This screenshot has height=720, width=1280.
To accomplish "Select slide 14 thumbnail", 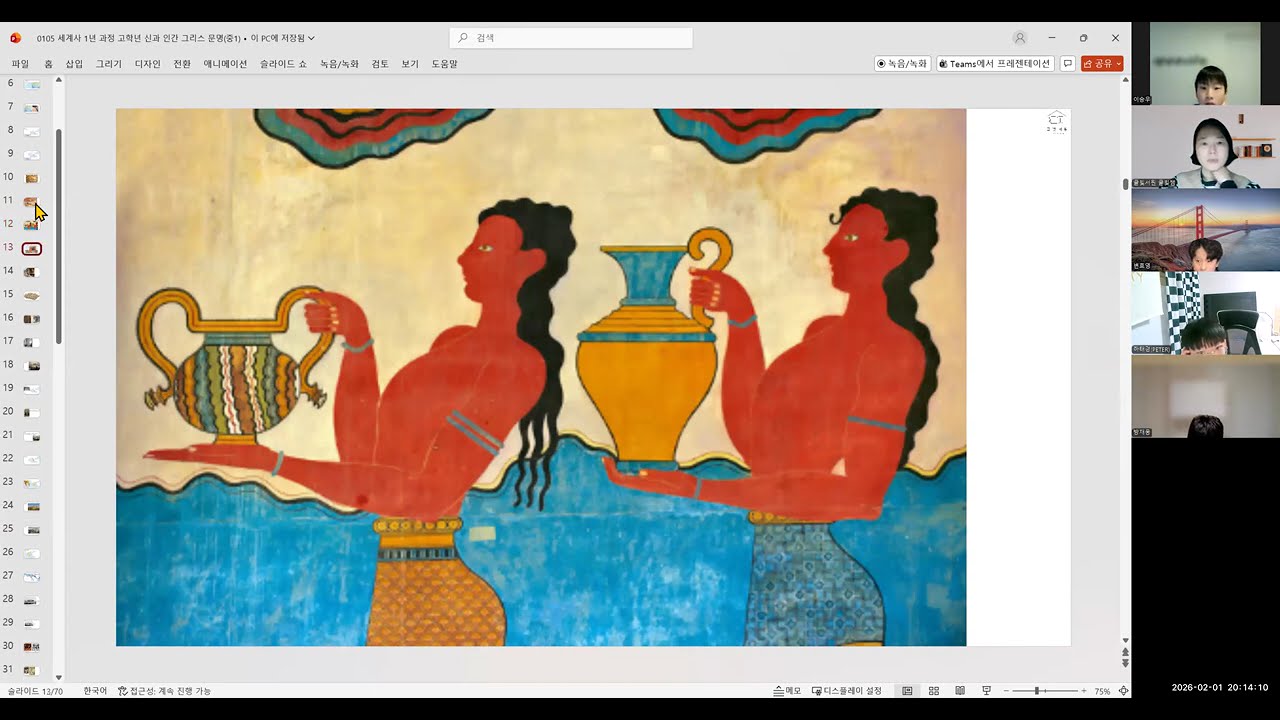I will coord(32,272).
